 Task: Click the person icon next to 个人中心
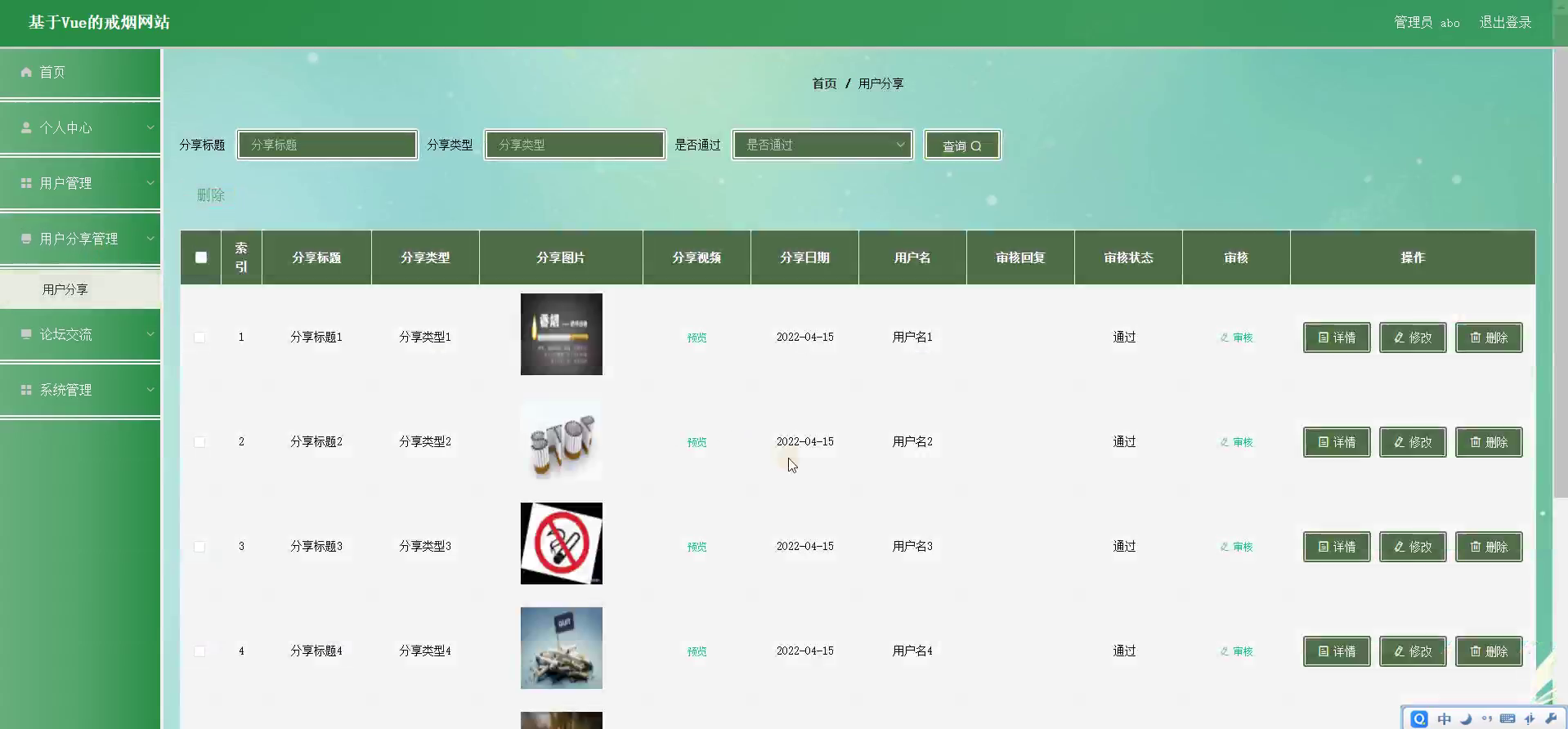pyautogui.click(x=26, y=127)
